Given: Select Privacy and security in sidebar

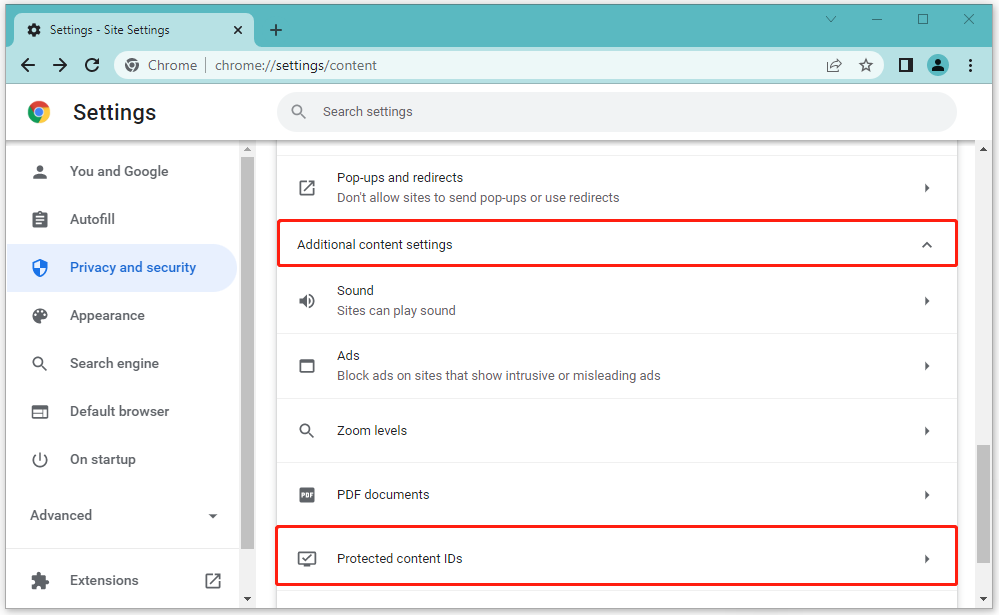Looking at the screenshot, I should tap(132, 268).
